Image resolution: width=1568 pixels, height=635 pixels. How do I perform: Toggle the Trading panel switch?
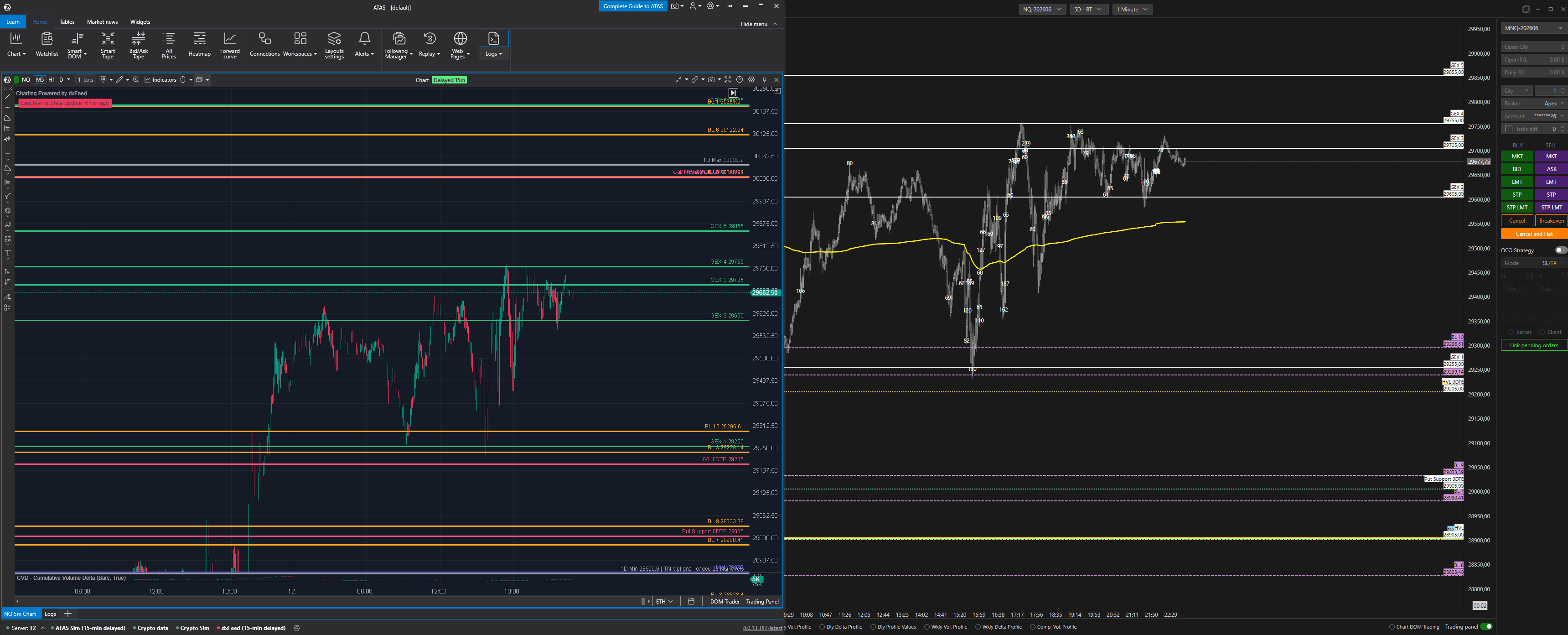tap(1486, 626)
